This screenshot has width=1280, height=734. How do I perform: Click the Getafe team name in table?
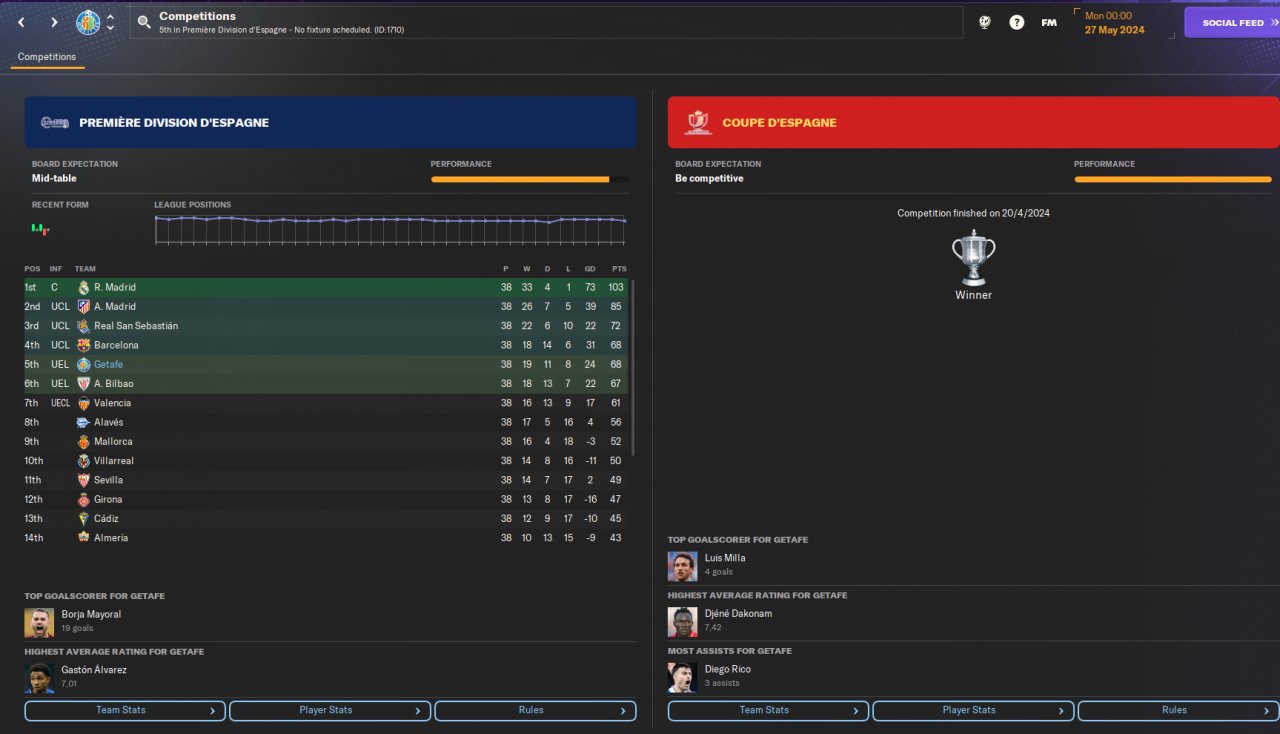[x=108, y=365]
